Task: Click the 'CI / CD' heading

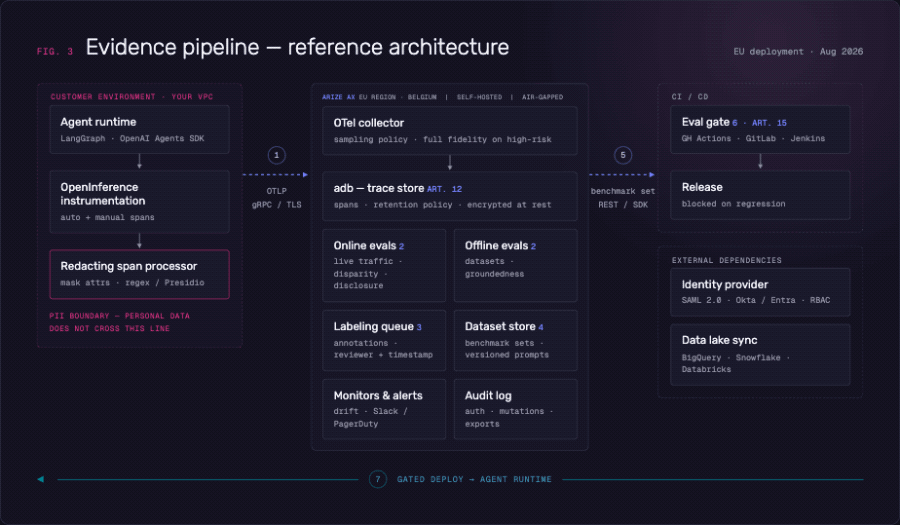Action: tap(690, 97)
